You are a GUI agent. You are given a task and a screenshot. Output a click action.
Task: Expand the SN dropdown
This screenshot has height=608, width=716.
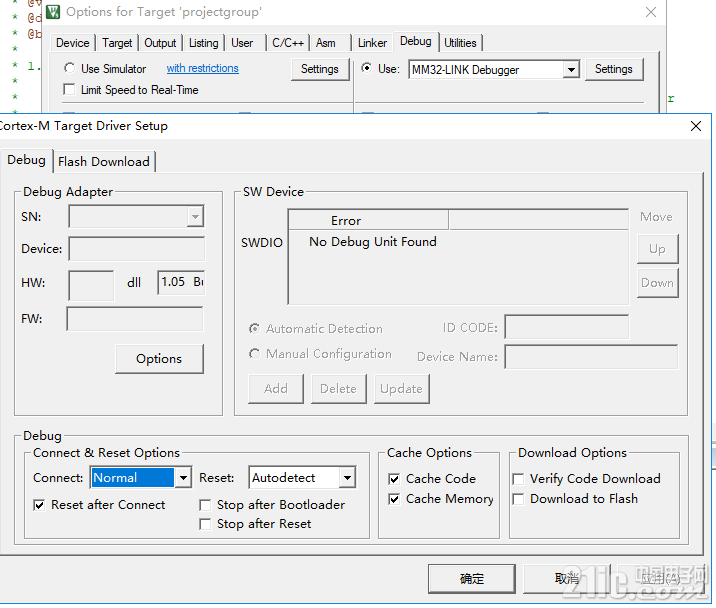195,217
